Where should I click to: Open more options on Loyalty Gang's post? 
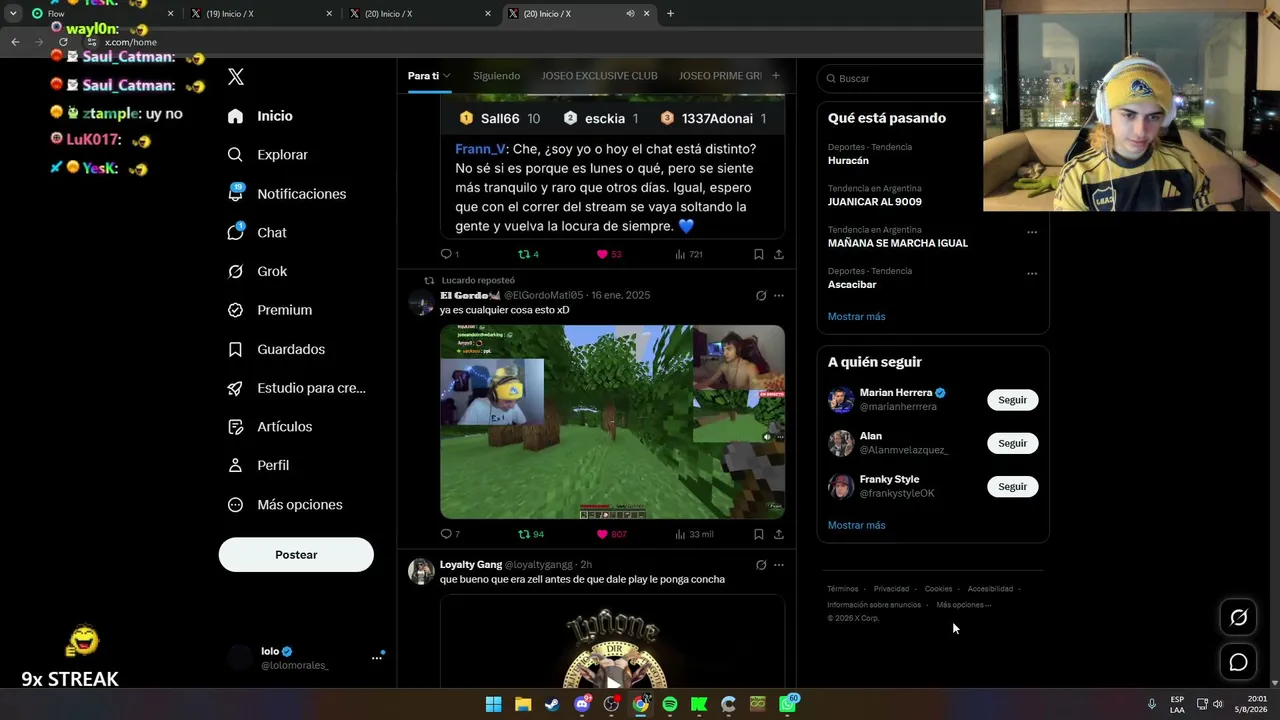[779, 565]
